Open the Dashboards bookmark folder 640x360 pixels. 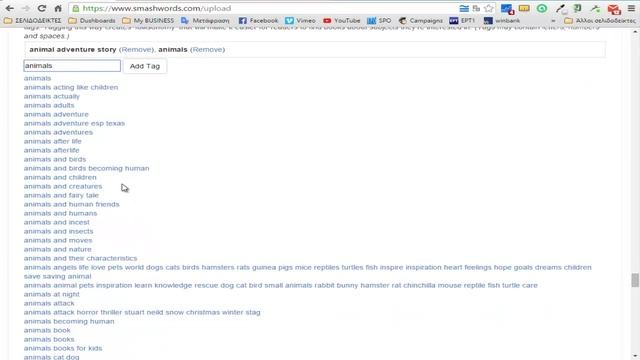(x=92, y=20)
